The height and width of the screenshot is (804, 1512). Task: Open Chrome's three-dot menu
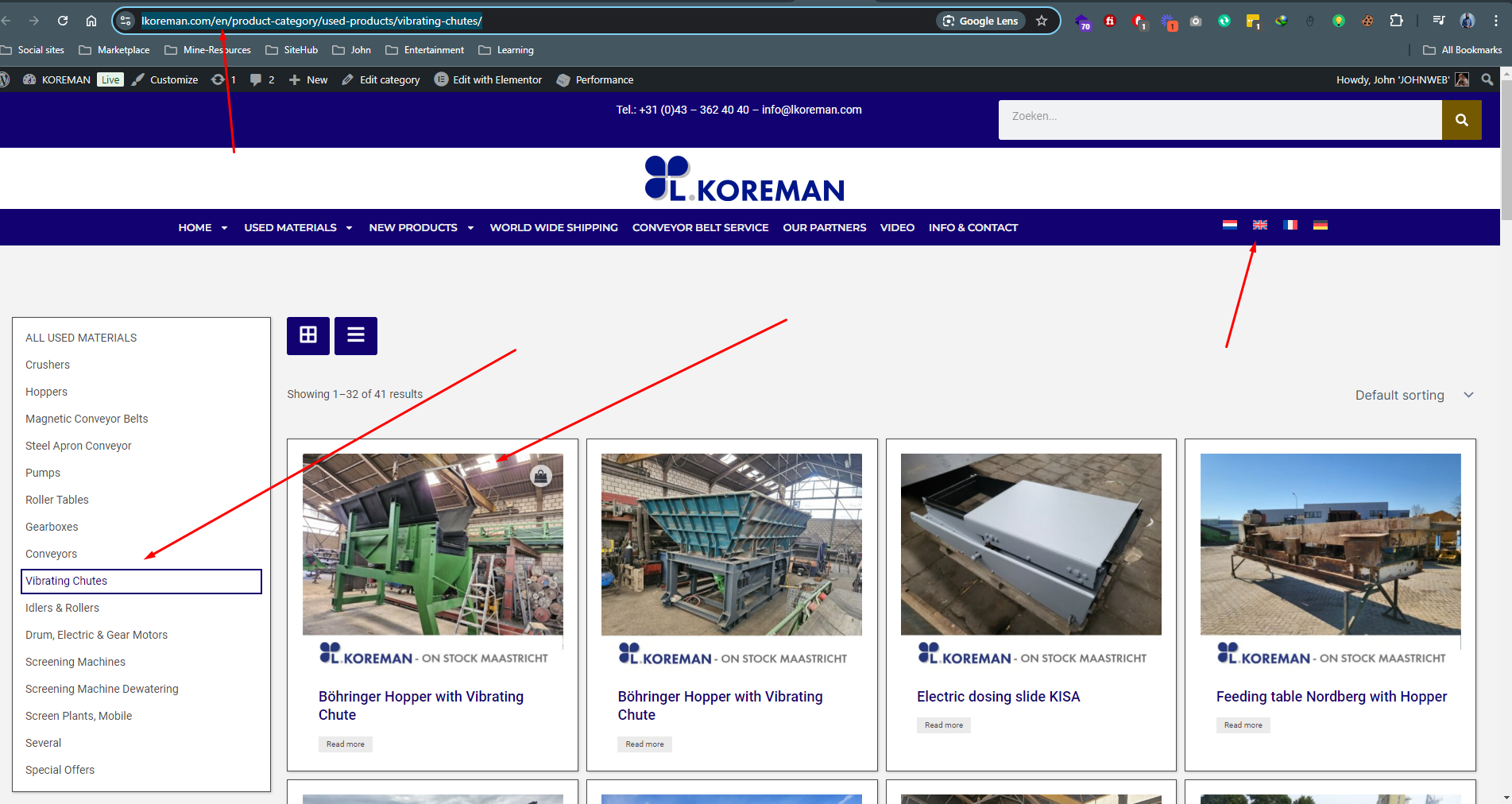coord(1496,21)
